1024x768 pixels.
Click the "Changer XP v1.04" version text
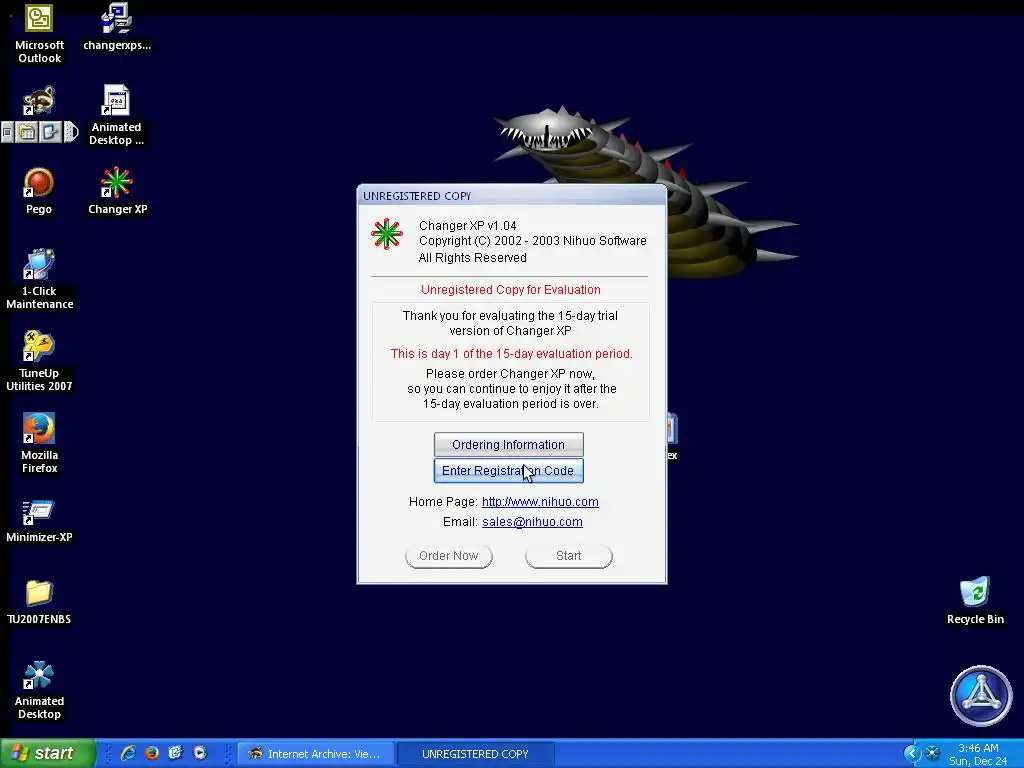(x=468, y=226)
